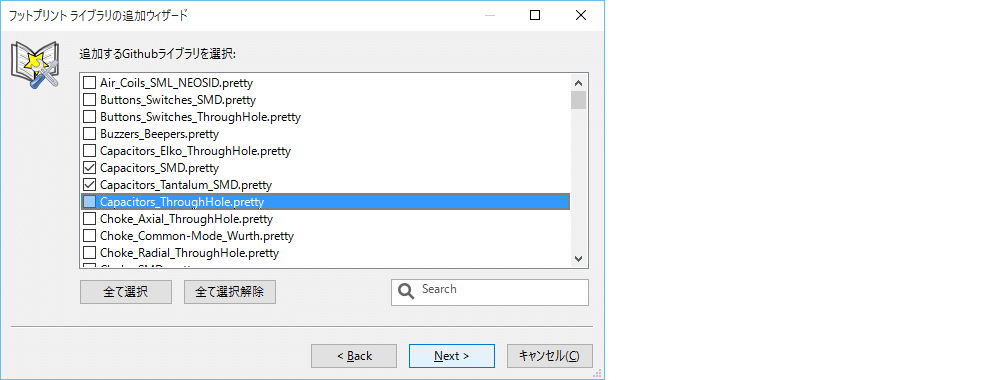This screenshot has width=1000, height=380.
Task: Select Choke_Axial_ThroughHole.pretty list item
Action: (186, 219)
